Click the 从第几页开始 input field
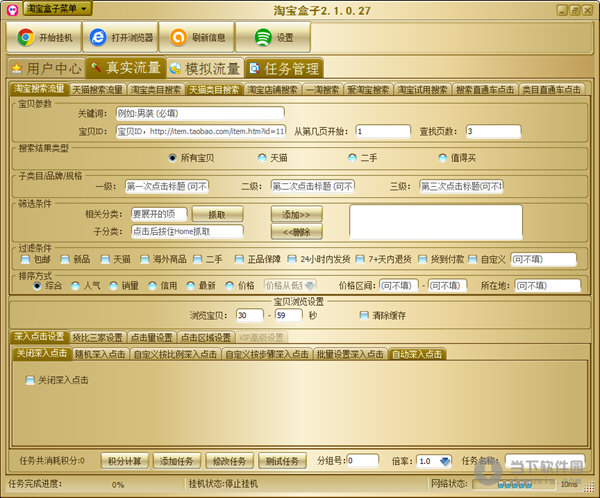 point(383,131)
